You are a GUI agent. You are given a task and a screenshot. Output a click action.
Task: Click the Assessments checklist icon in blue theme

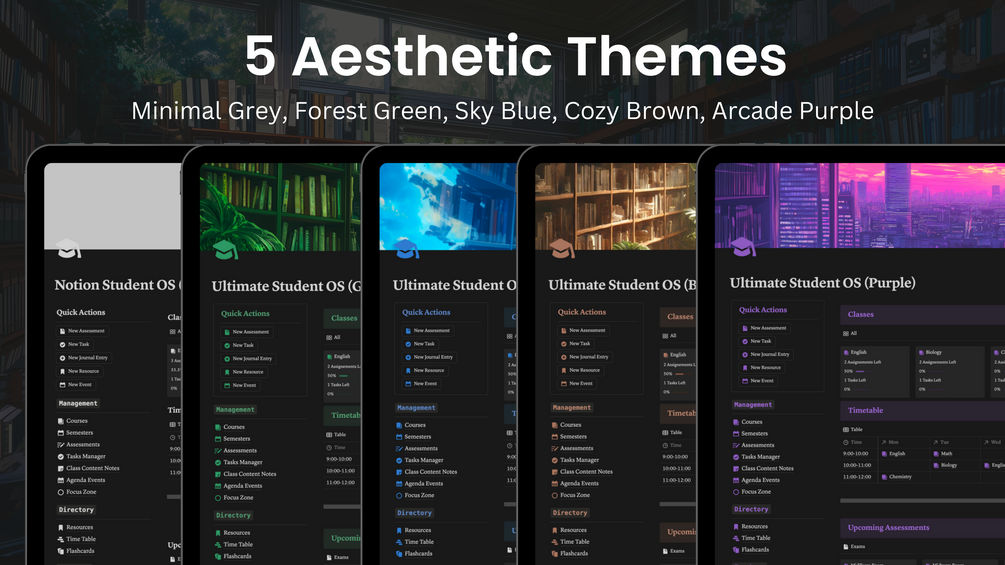pos(399,448)
